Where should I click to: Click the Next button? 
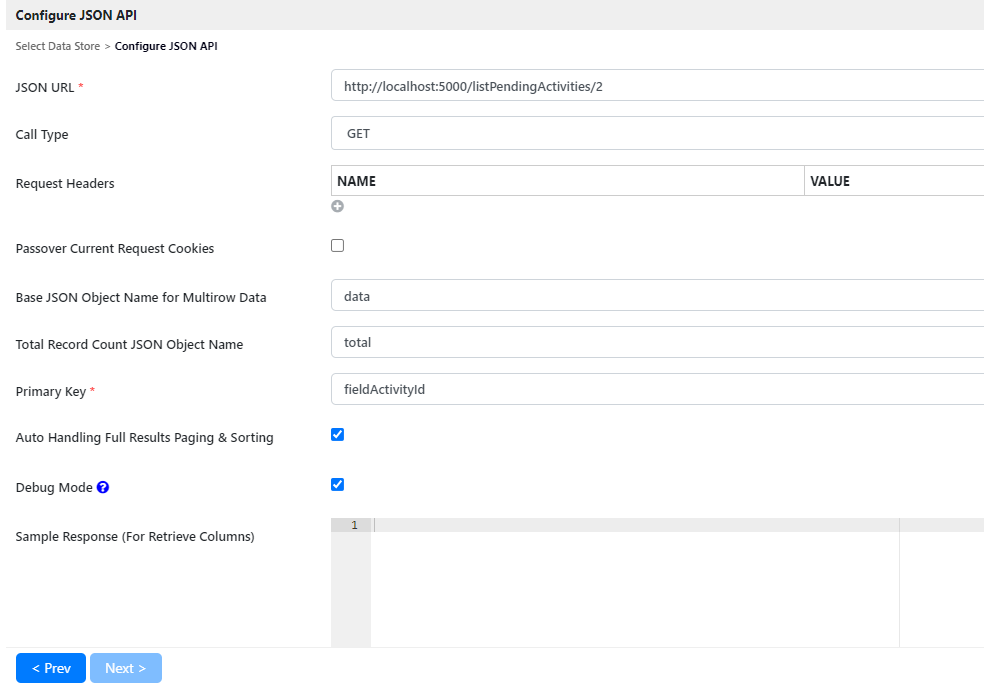coord(126,668)
